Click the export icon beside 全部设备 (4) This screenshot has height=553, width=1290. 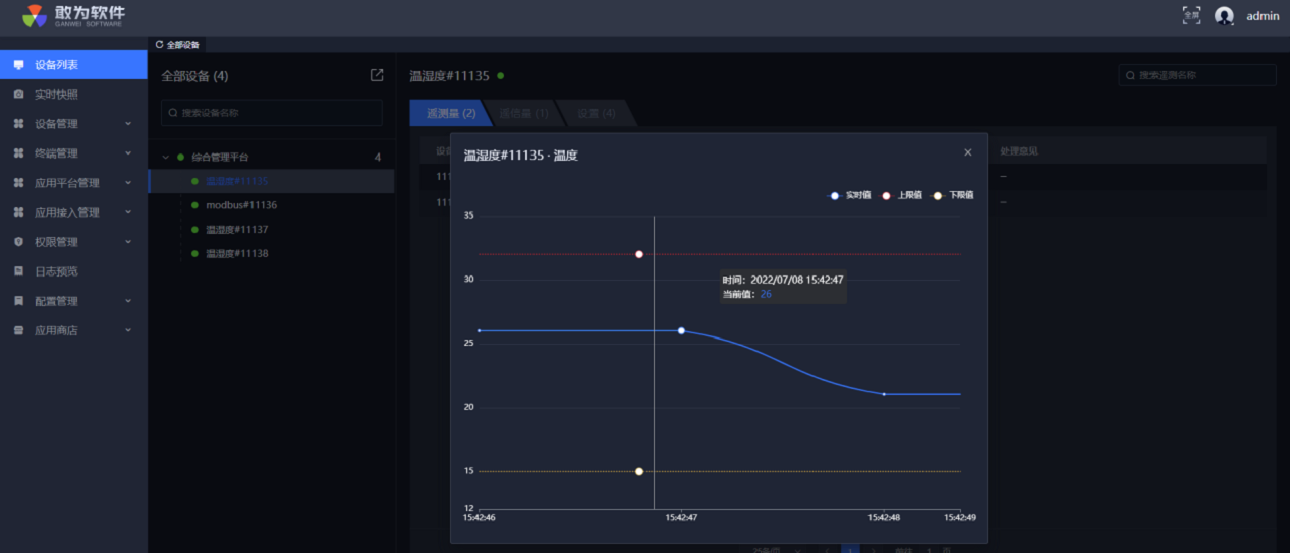pyautogui.click(x=377, y=75)
